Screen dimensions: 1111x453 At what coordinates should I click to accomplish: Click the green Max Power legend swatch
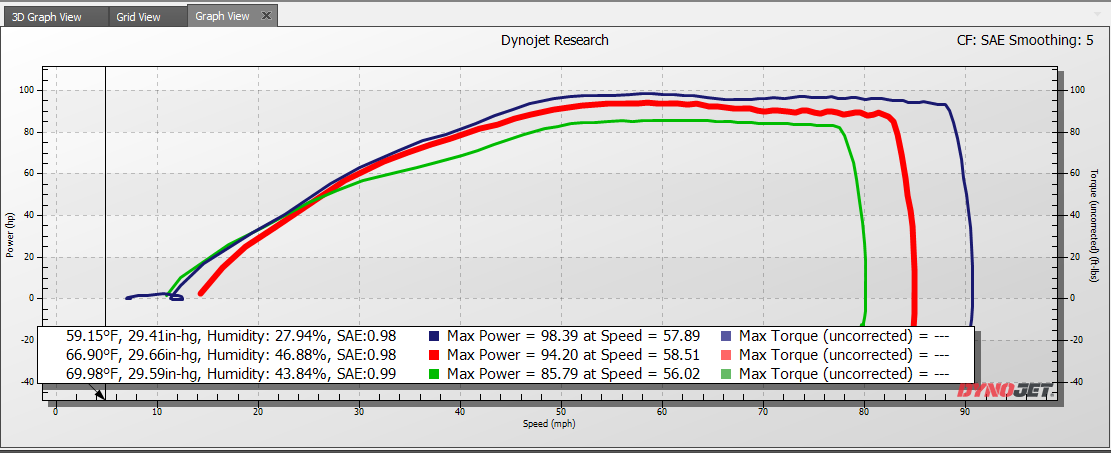(x=434, y=374)
